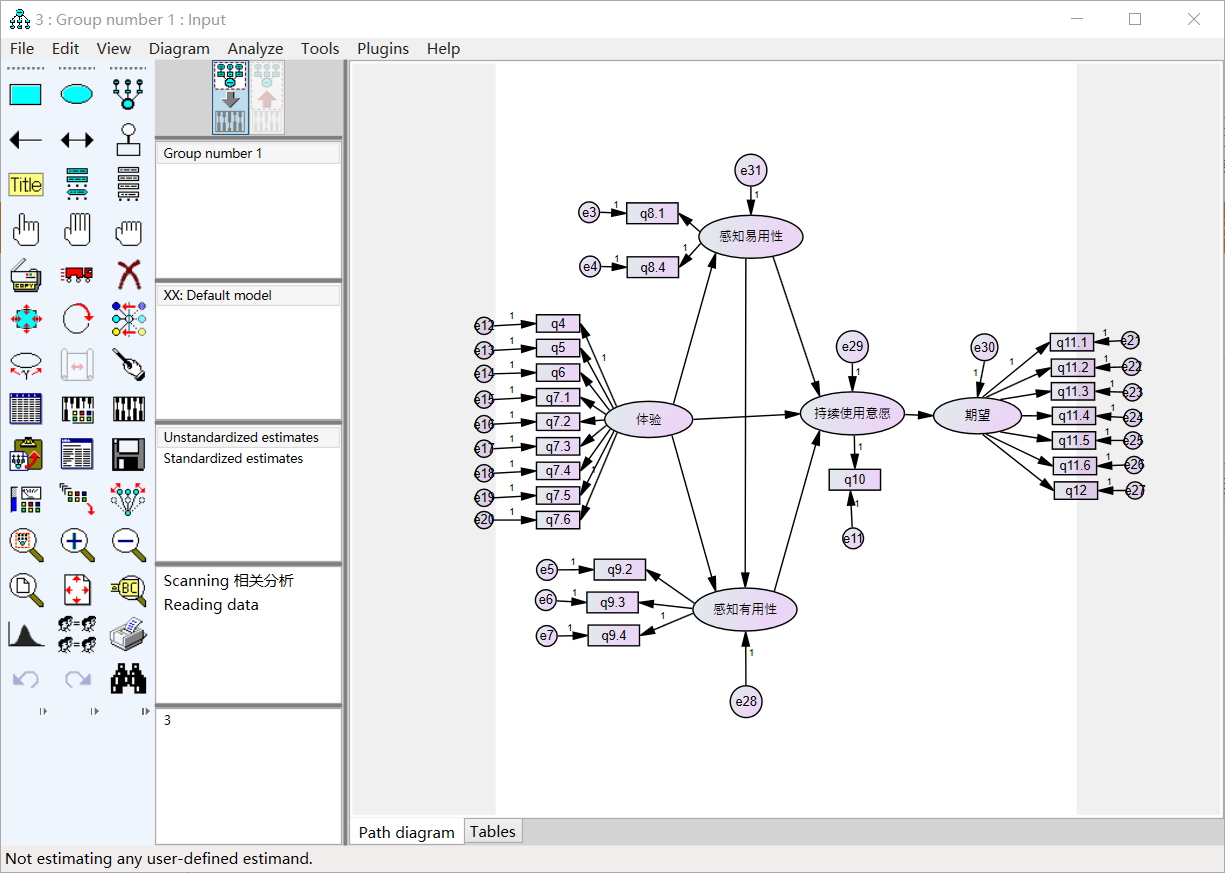The height and width of the screenshot is (873, 1225).
Task: Open the select data files dialog
Action: (25, 409)
